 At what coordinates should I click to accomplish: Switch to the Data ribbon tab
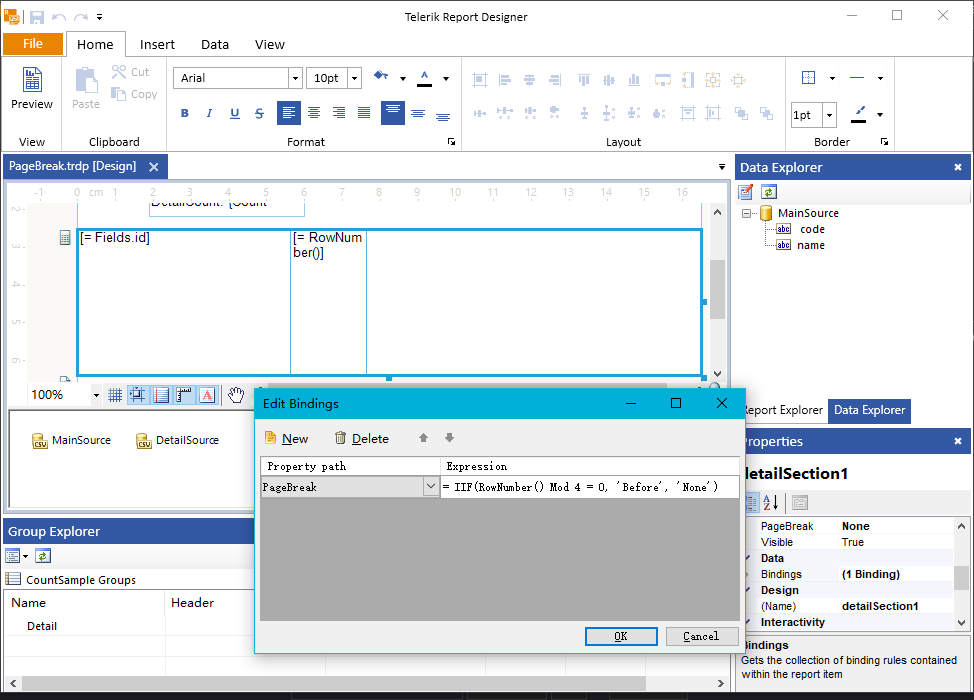tap(215, 45)
